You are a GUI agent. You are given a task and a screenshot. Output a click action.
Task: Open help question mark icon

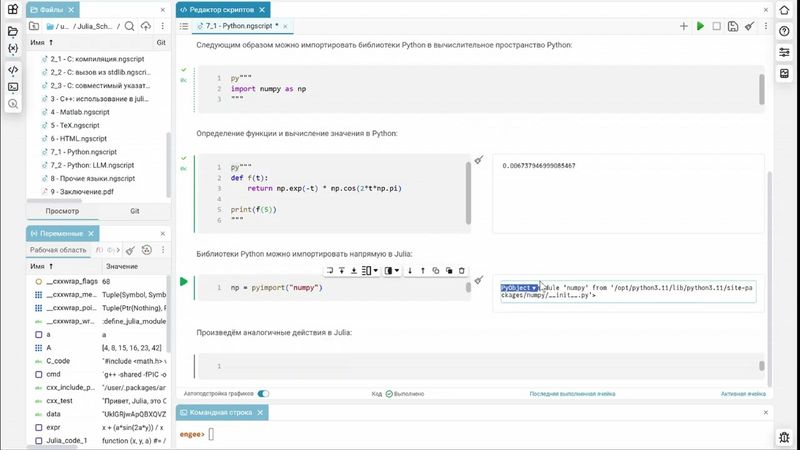click(784, 31)
